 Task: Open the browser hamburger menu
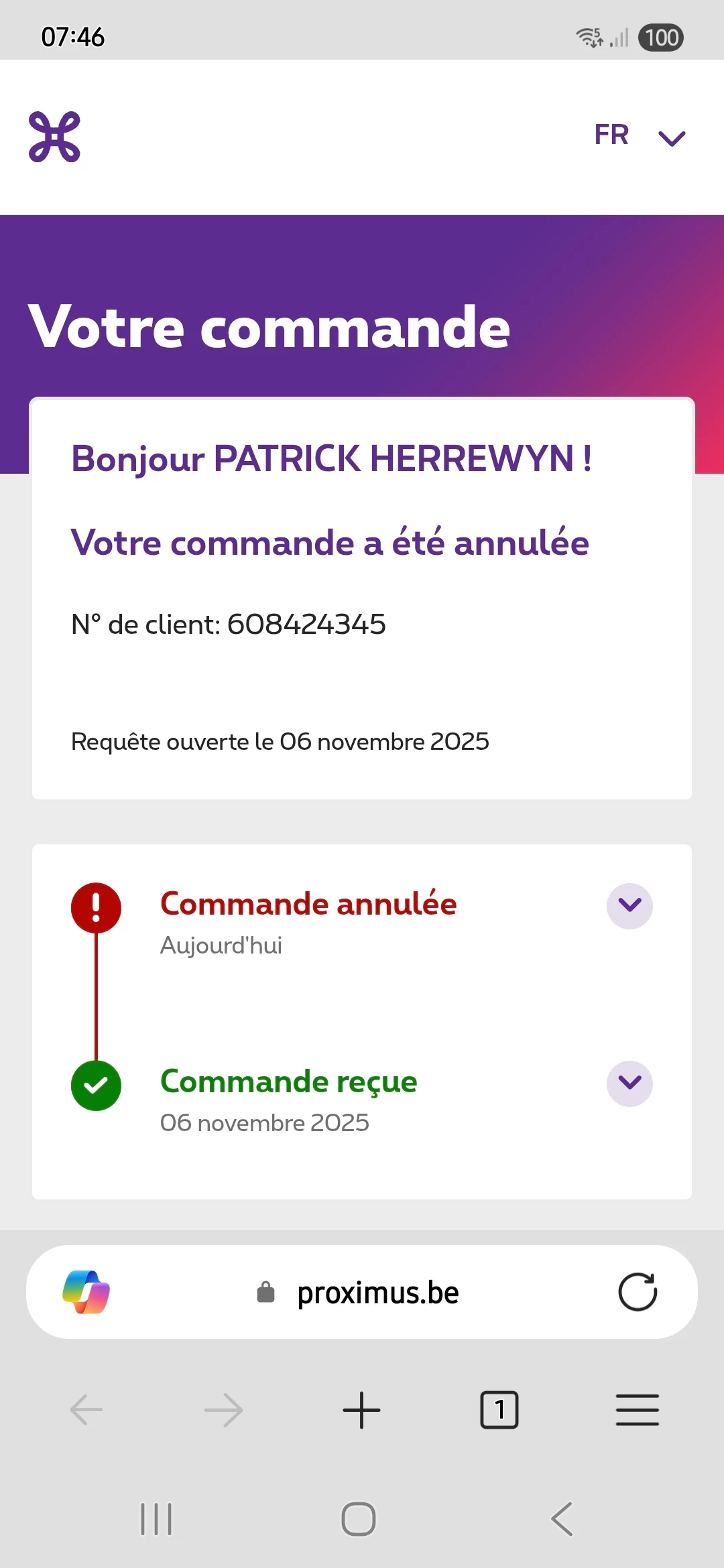637,1410
